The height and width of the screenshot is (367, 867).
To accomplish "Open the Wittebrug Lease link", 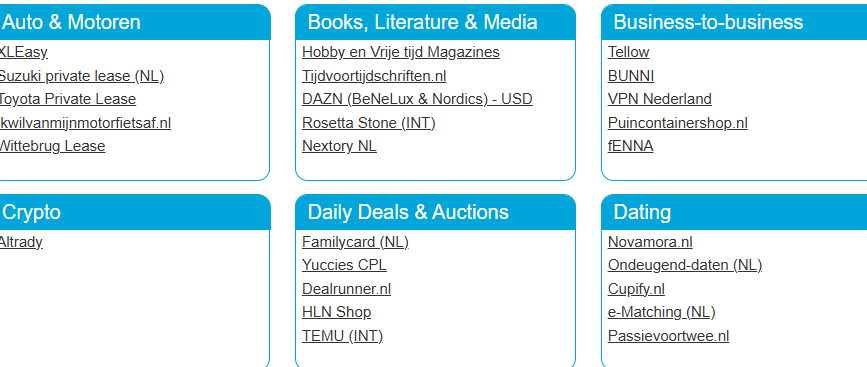I will [x=52, y=146].
